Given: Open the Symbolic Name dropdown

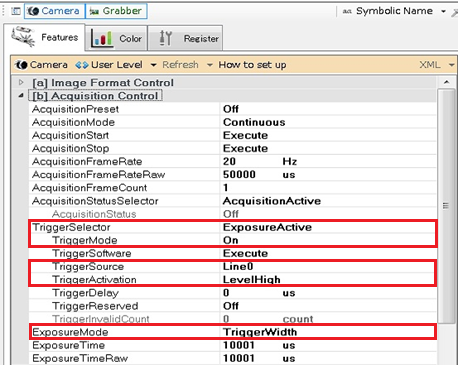Looking at the screenshot, I should 394,11.
